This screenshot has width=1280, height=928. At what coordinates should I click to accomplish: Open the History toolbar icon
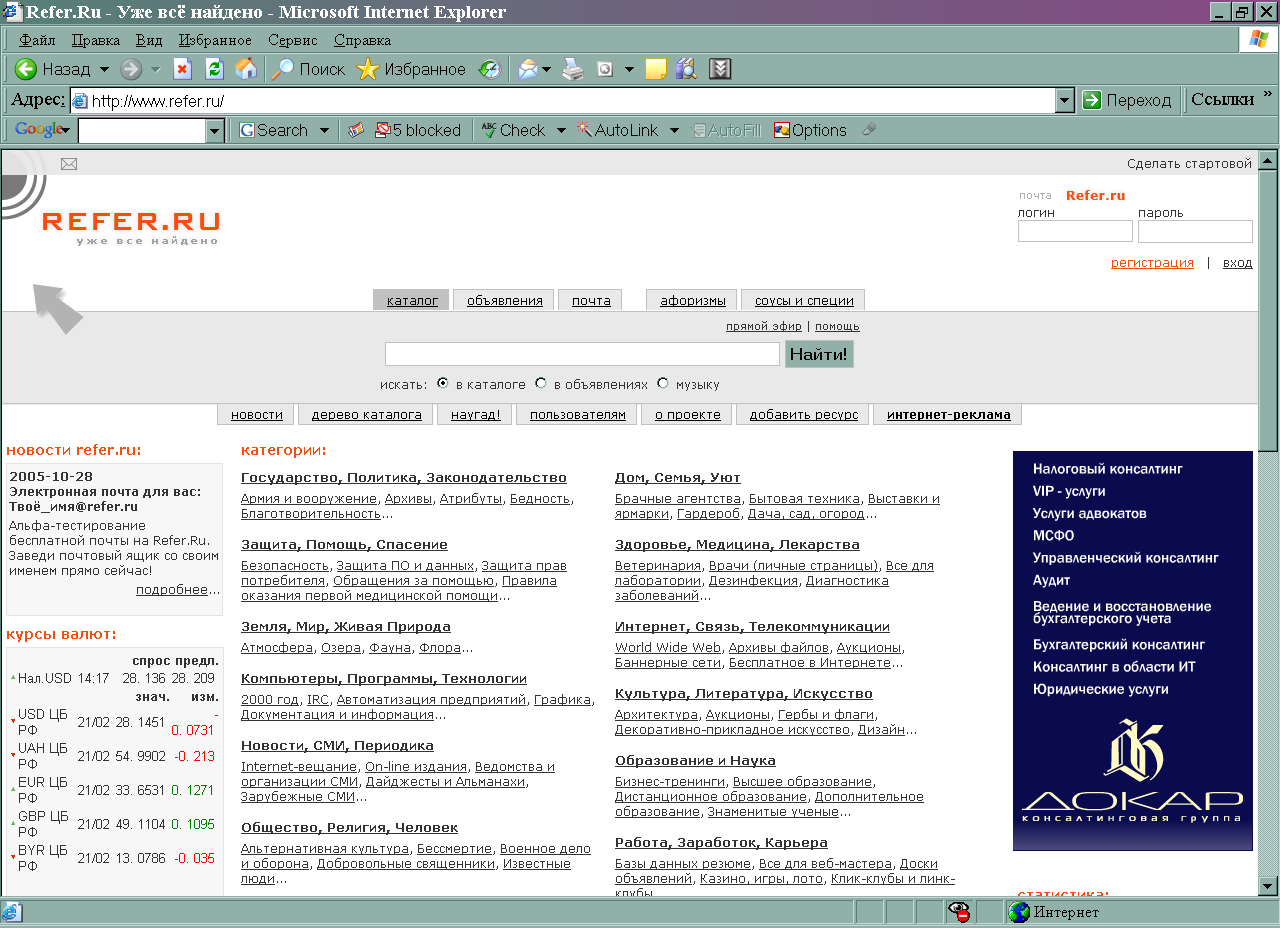coord(489,69)
